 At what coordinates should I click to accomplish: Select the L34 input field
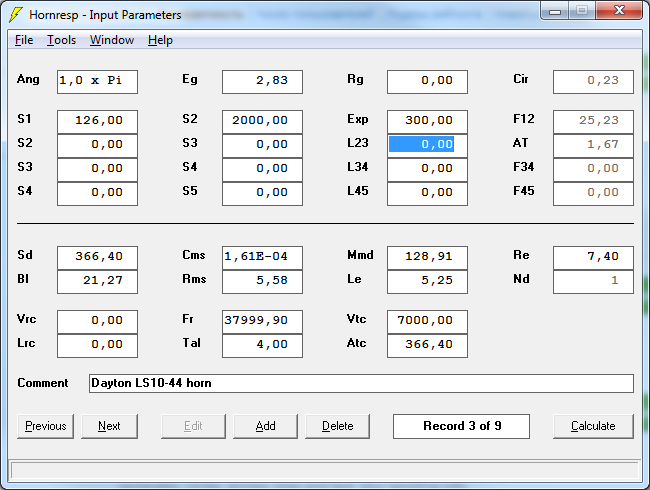[427, 170]
